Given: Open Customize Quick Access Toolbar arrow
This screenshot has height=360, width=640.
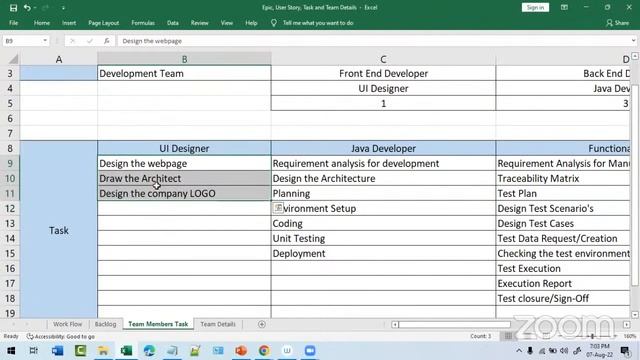Looking at the screenshot, I should [x=63, y=8].
